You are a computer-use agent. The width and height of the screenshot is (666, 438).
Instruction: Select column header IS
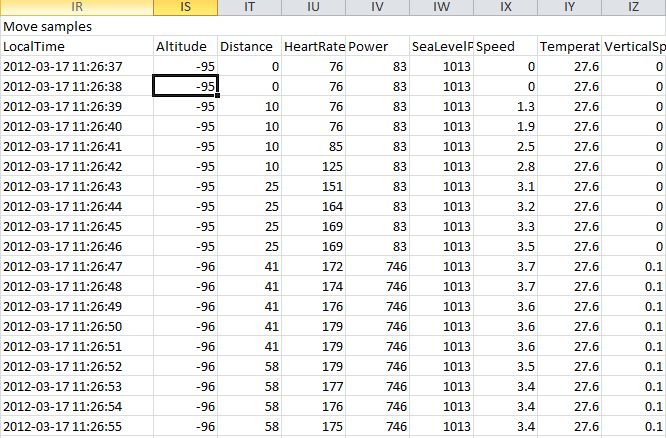click(x=186, y=7)
